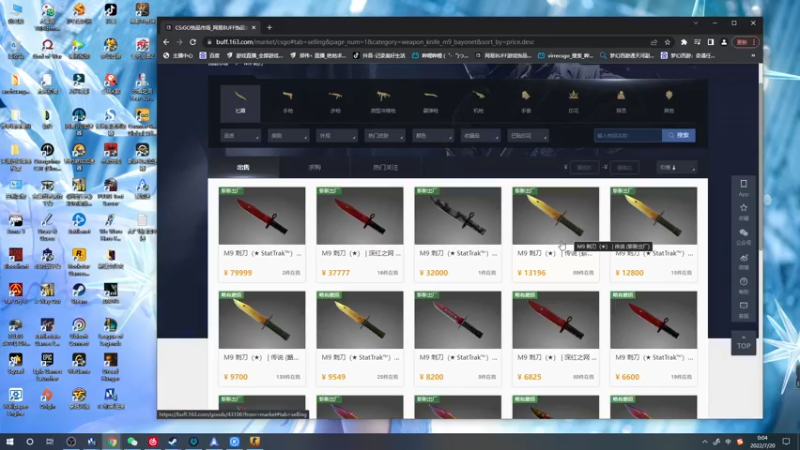
Task: Select the Gloves (手套) category icon
Action: coord(526,103)
